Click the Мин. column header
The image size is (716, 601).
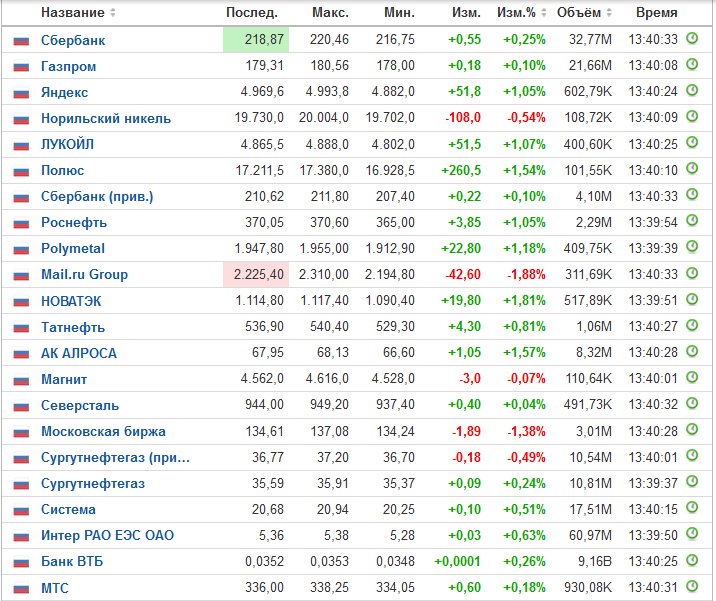click(x=400, y=12)
